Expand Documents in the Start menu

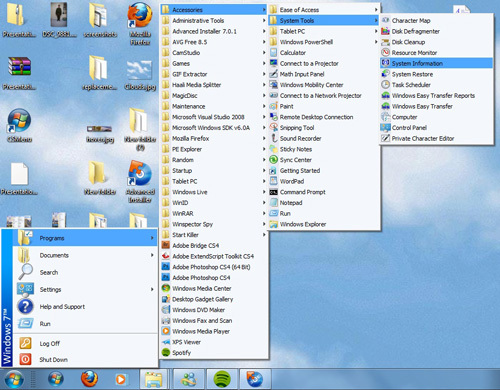coord(85,255)
